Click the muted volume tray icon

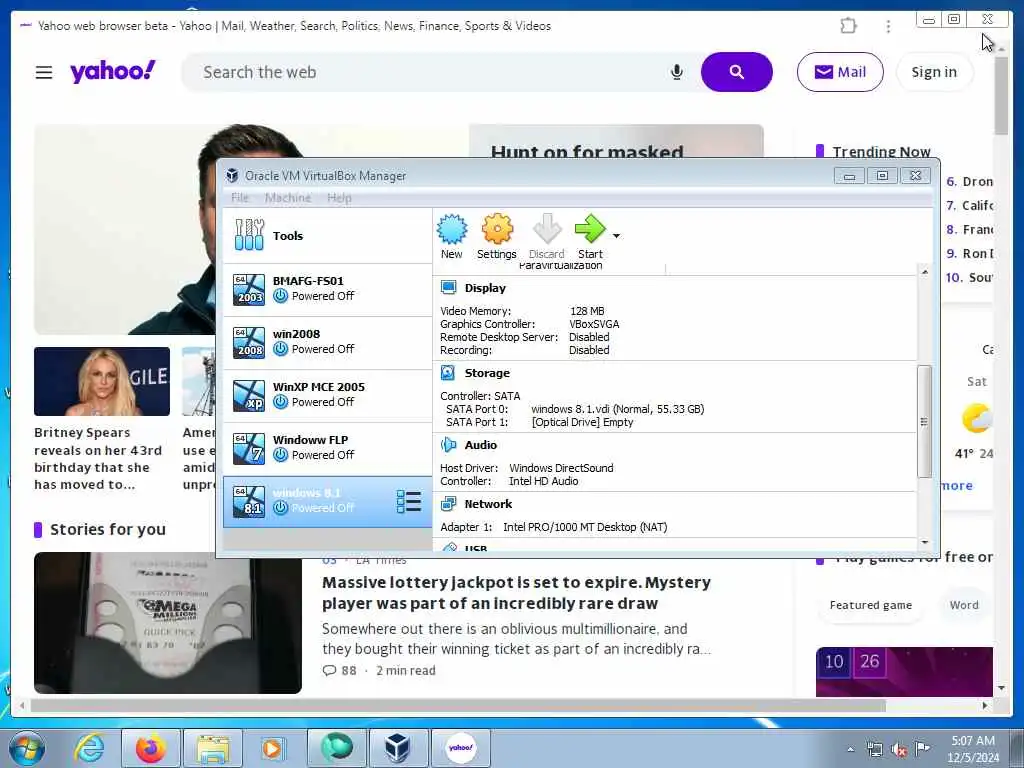click(x=899, y=750)
